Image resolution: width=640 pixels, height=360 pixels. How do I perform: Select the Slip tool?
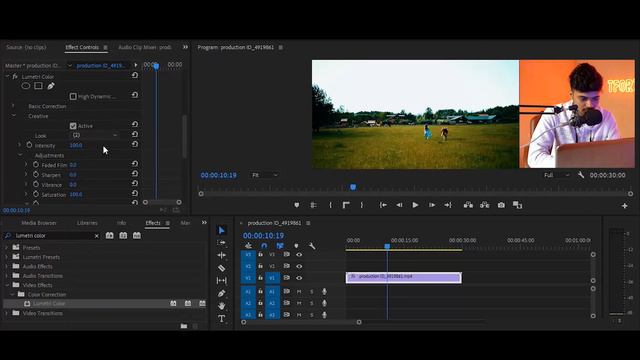point(222,280)
